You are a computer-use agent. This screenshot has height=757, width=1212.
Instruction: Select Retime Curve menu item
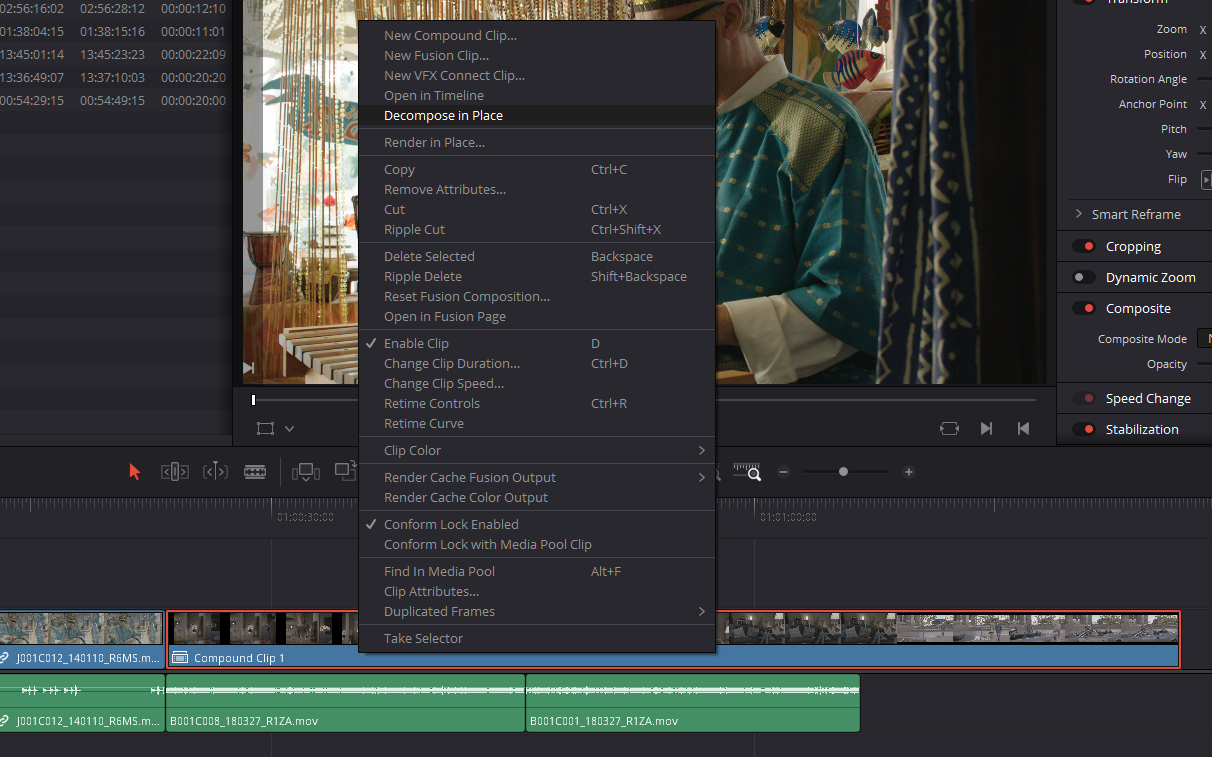coord(537,423)
